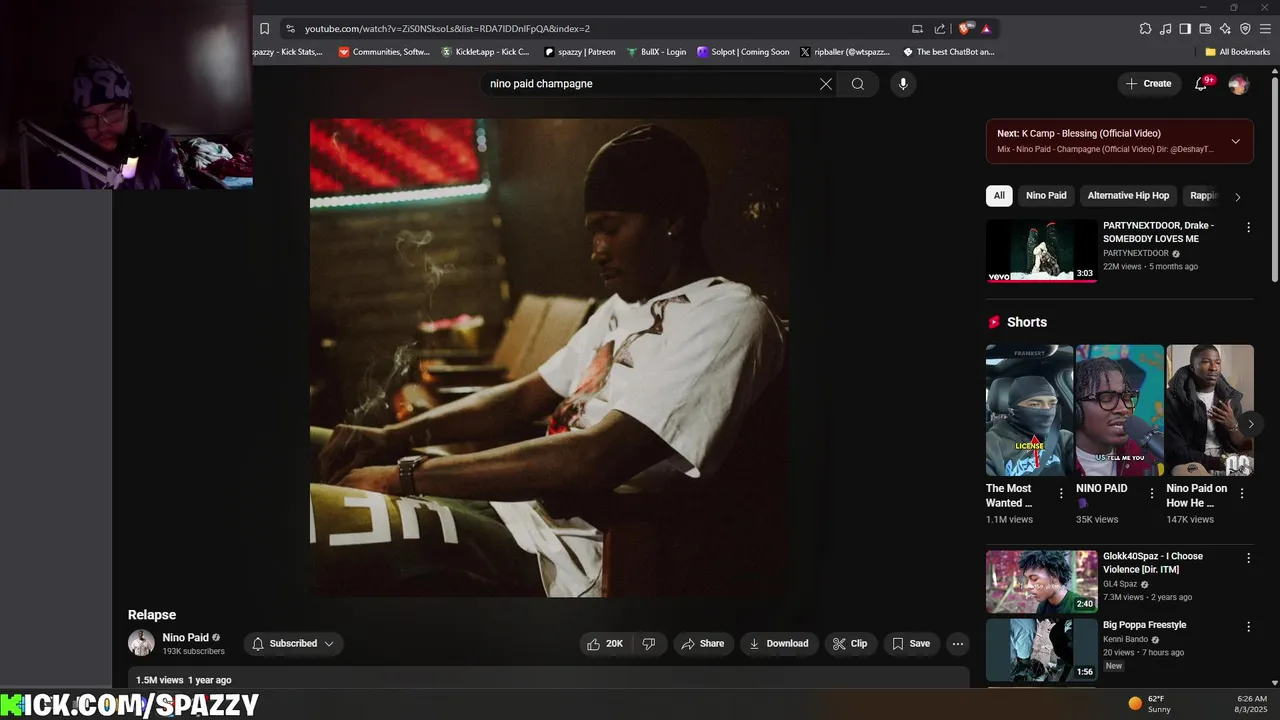
Task: Select the 'All' filter chip
Action: pyautogui.click(x=999, y=196)
